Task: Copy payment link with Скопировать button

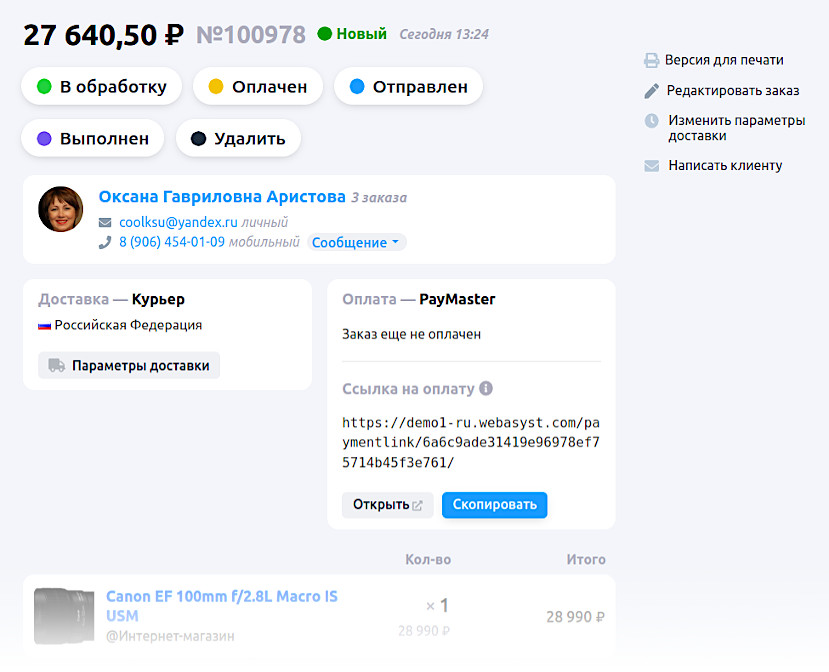Action: [494, 505]
